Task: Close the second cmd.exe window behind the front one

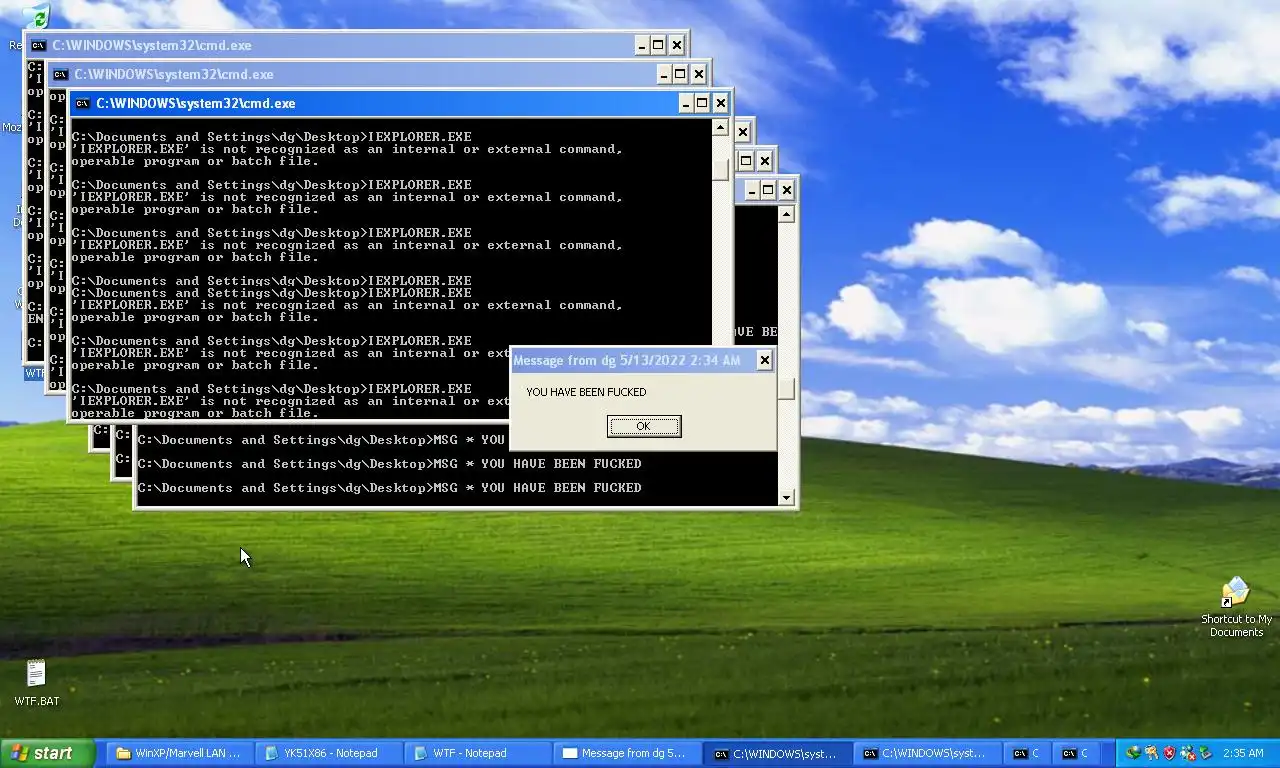Action: pyautogui.click(x=698, y=74)
